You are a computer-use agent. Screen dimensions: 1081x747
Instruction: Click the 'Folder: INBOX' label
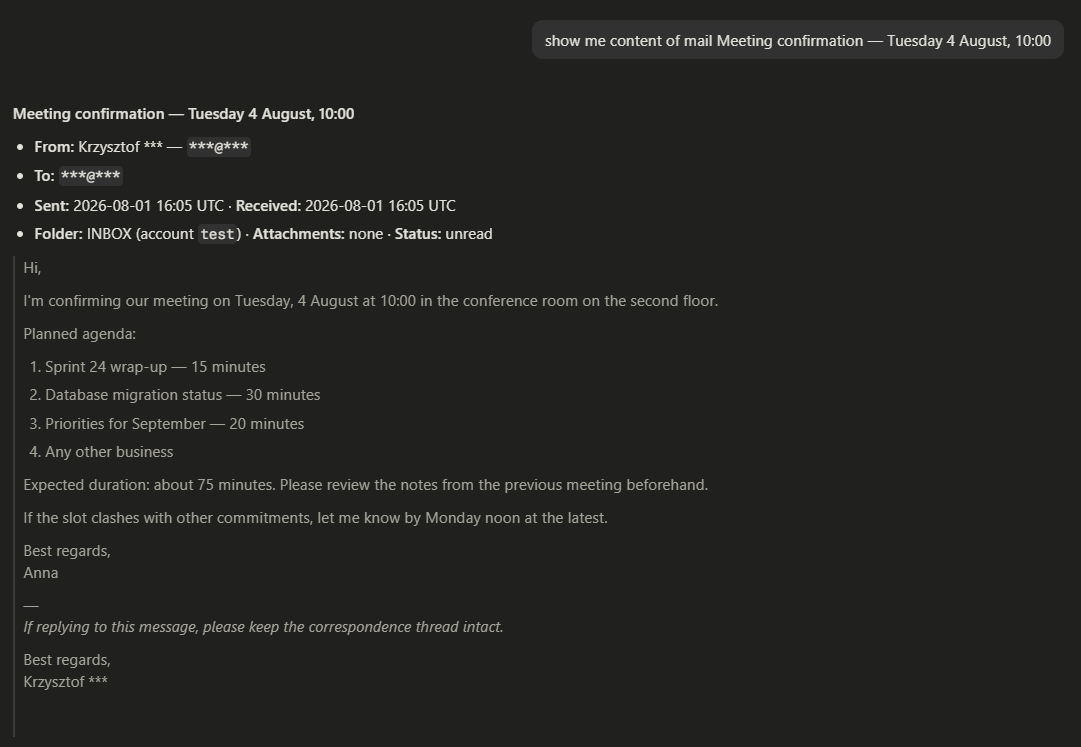coord(83,234)
